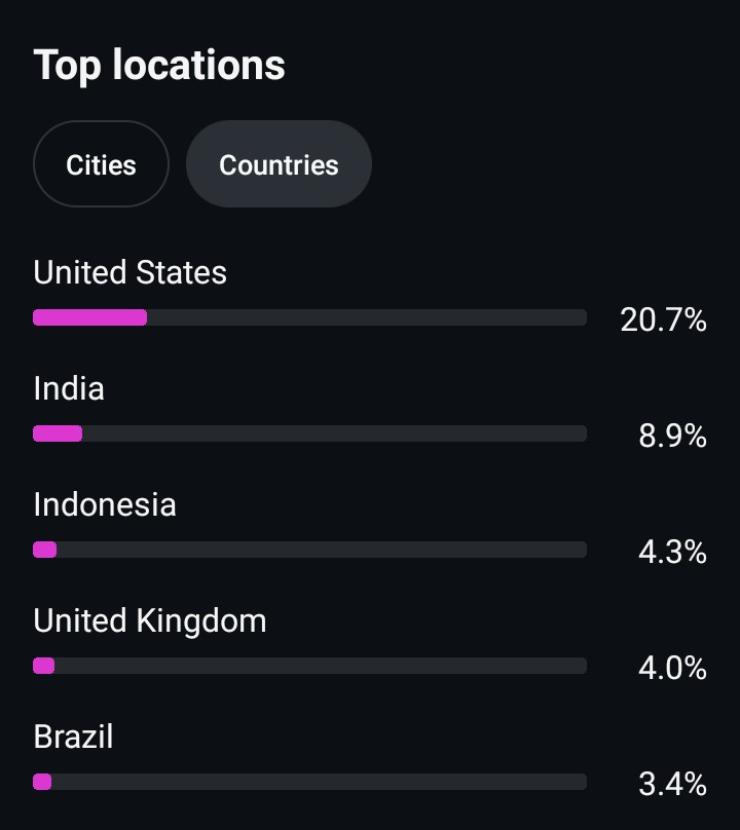Select the Countries tab
The height and width of the screenshot is (830, 740).
(x=279, y=164)
